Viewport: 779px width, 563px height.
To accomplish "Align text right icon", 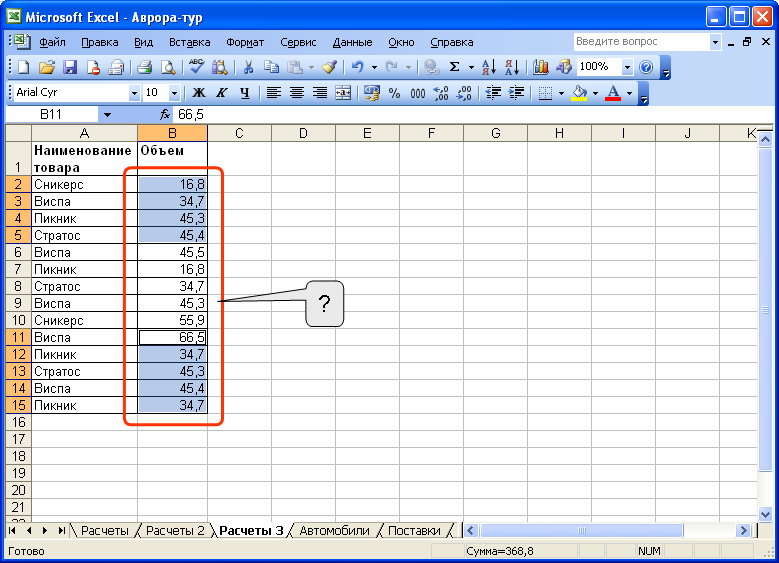I will [320, 93].
